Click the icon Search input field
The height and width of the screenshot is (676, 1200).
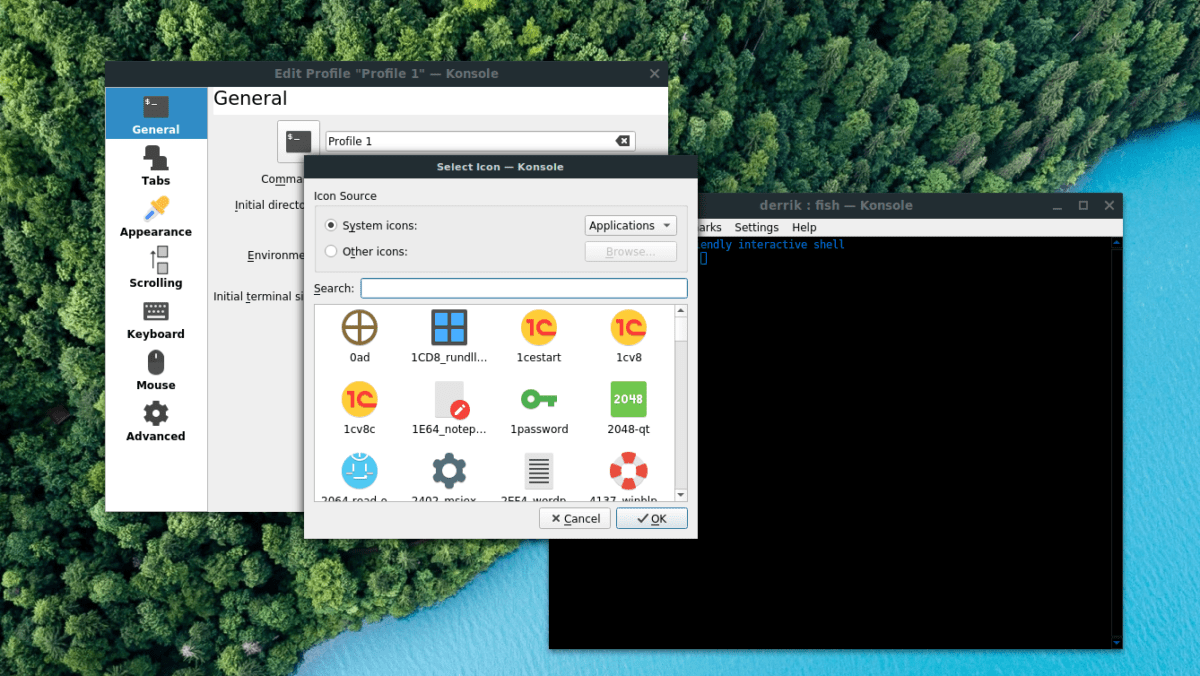[x=524, y=288]
